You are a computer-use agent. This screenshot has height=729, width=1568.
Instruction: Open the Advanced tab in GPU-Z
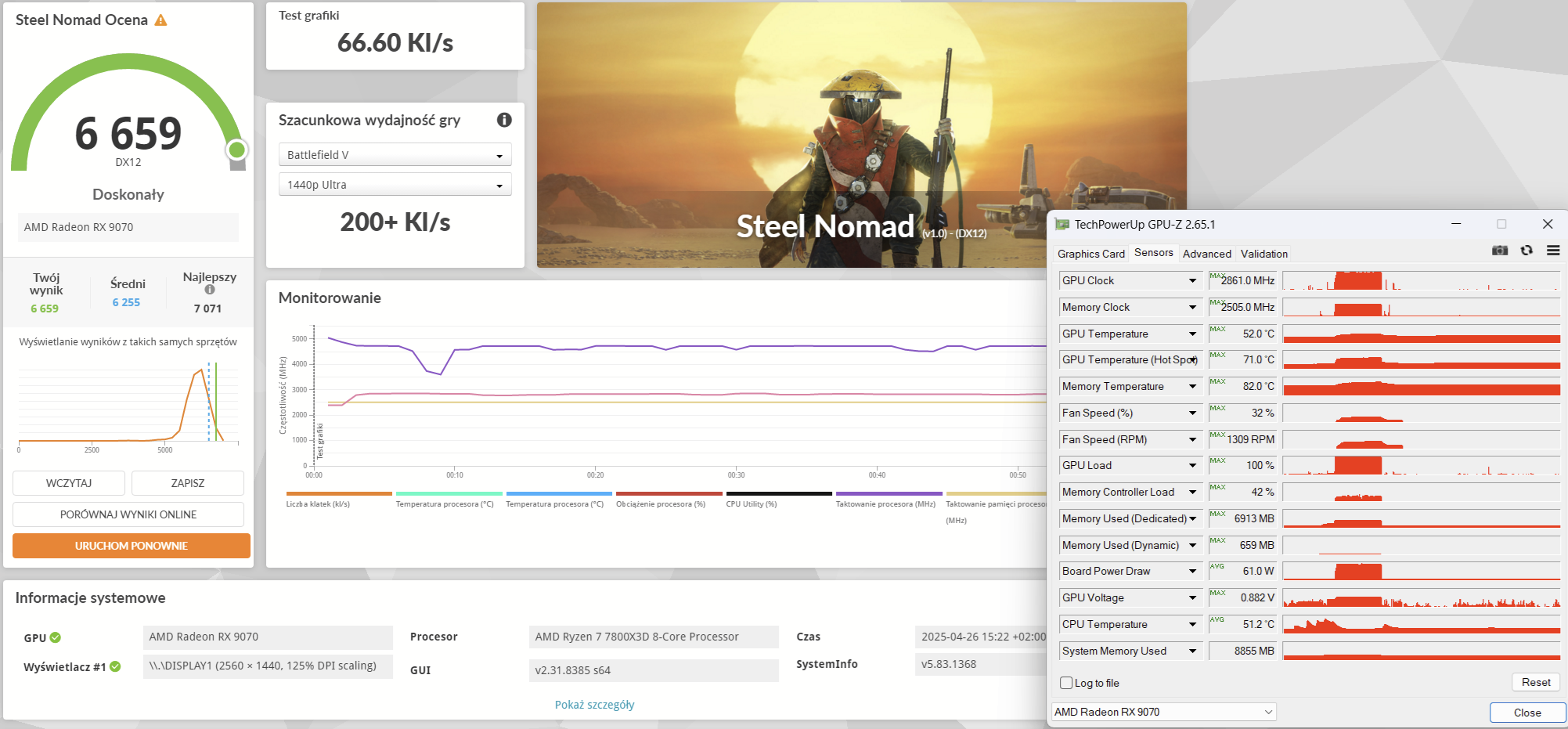1206,254
